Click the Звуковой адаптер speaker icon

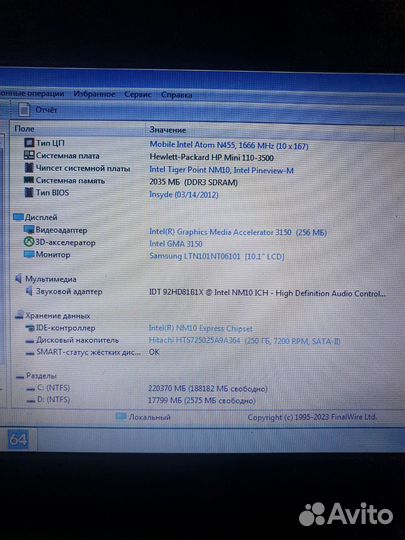point(30,291)
